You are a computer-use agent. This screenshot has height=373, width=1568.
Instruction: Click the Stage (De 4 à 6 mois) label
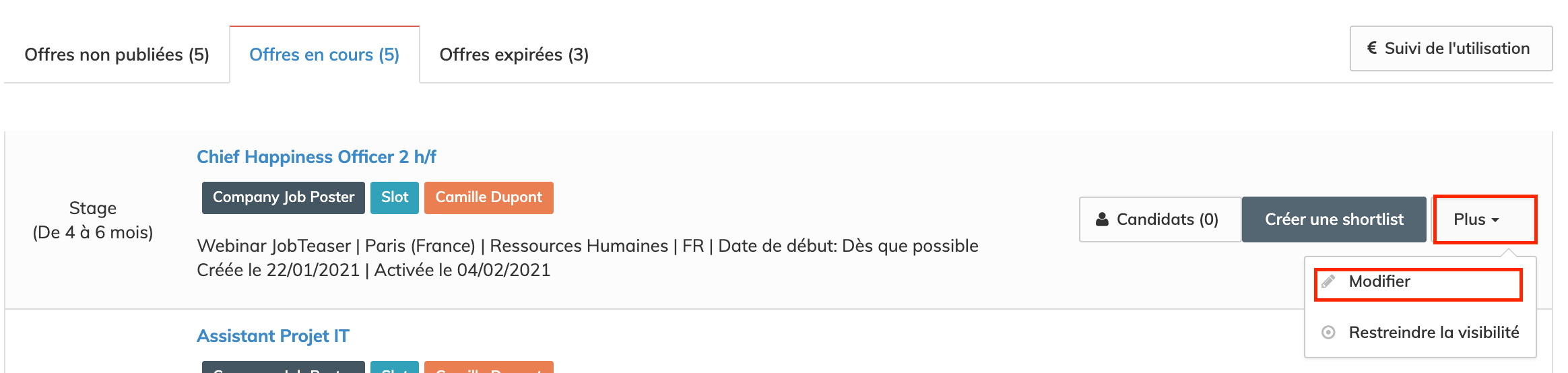(93, 220)
